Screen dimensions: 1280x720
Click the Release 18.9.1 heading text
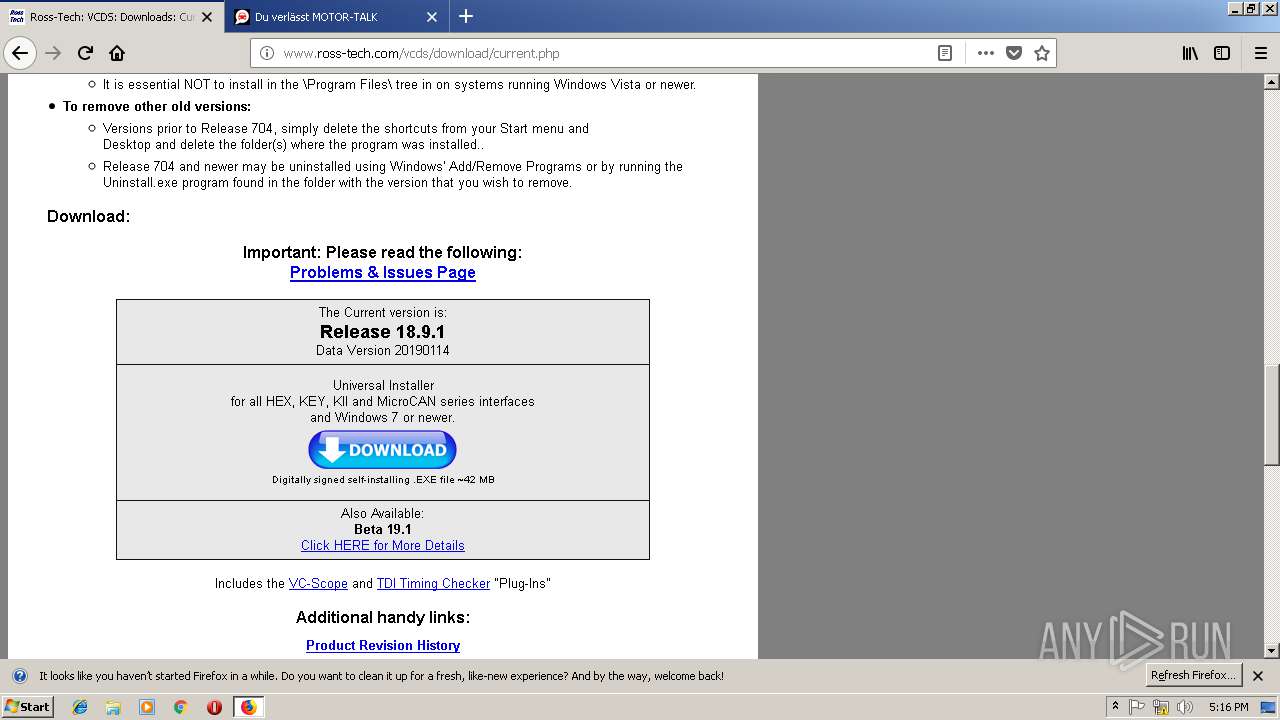382,331
